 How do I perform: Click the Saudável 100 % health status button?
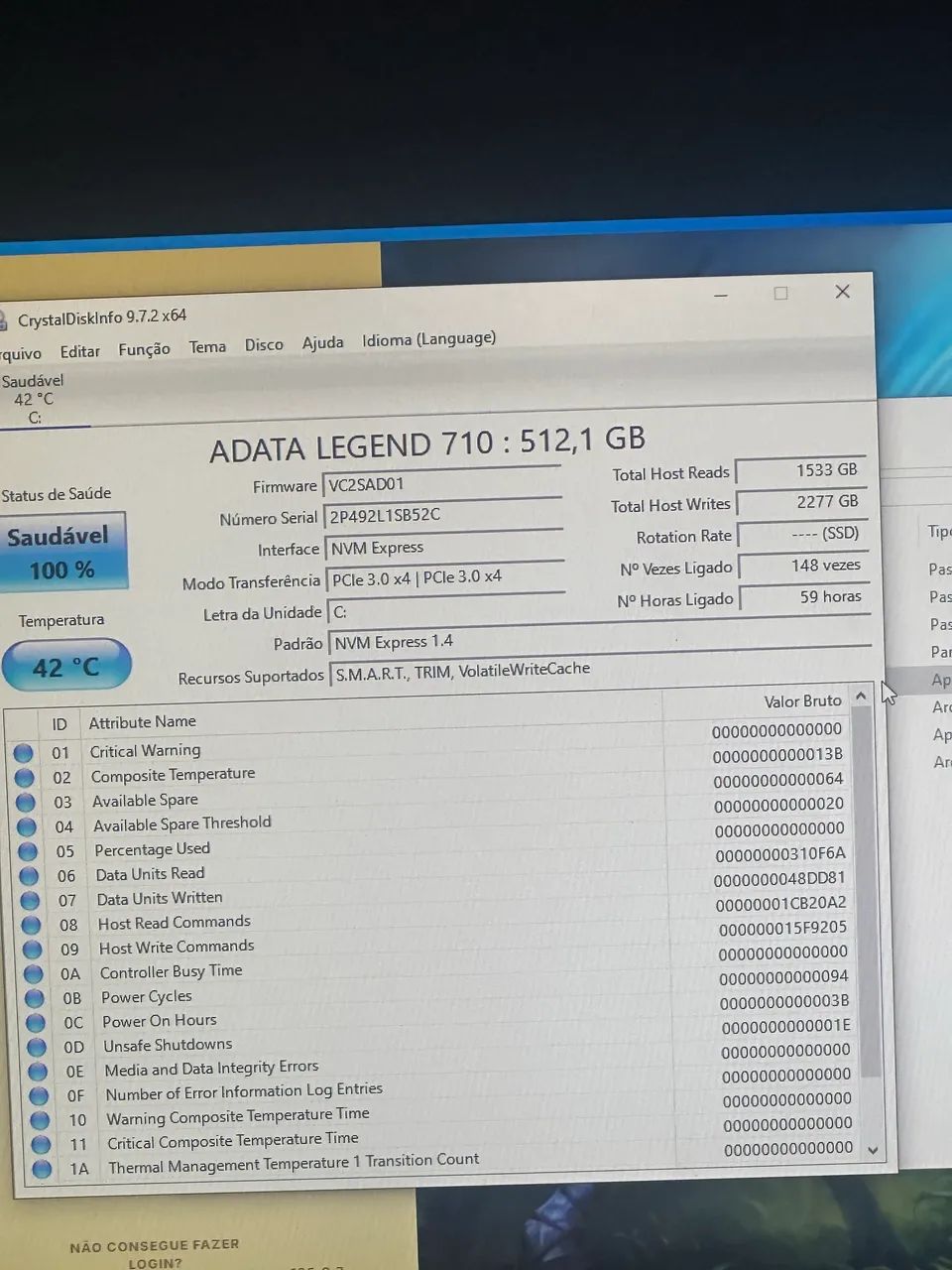coord(62,551)
